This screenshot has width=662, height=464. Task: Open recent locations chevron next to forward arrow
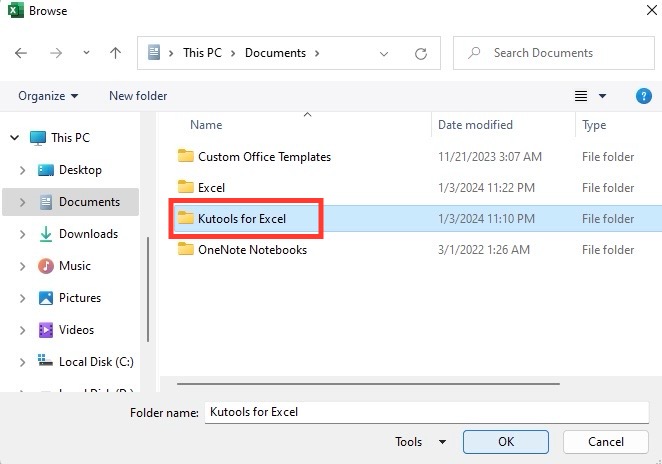(x=86, y=53)
